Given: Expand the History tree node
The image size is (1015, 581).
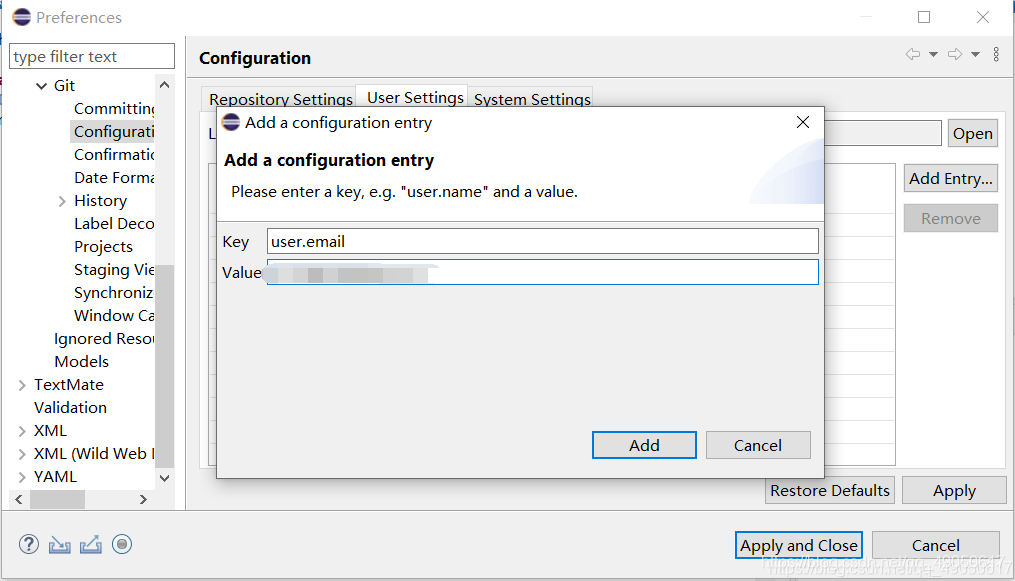Looking at the screenshot, I should coord(62,201).
